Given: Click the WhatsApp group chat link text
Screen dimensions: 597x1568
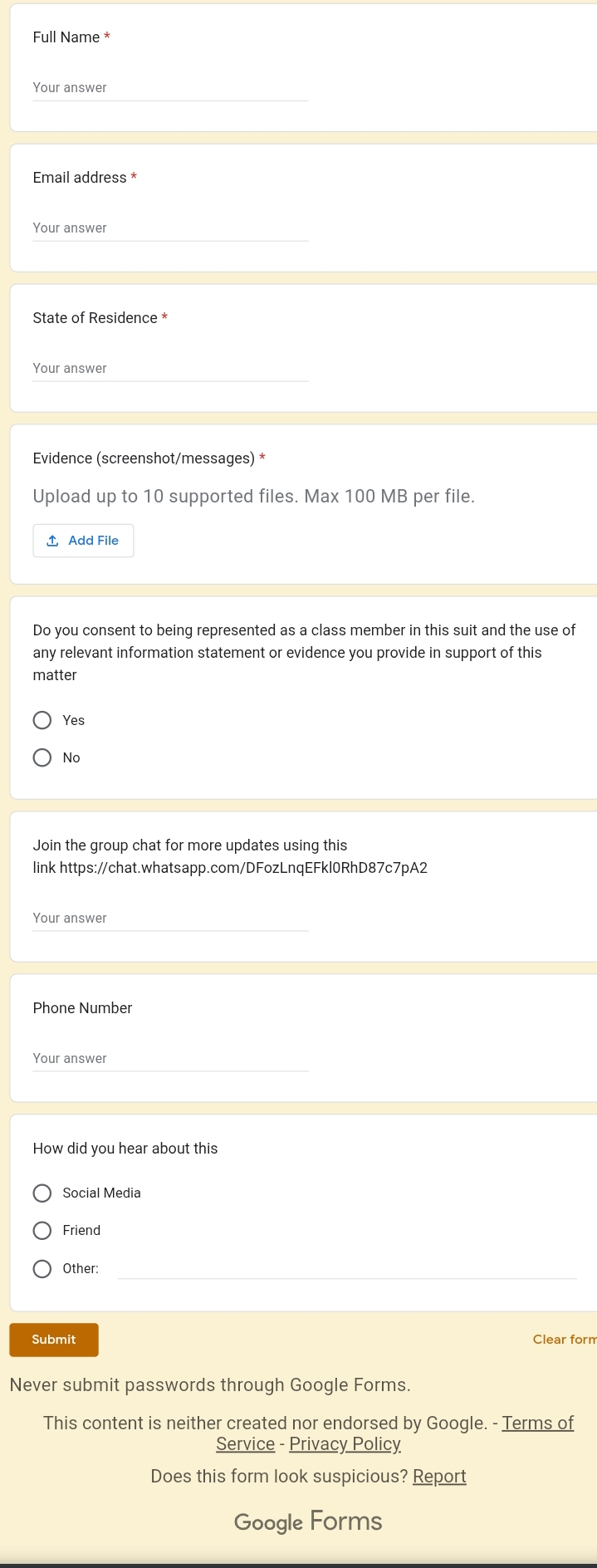Looking at the screenshot, I should (x=243, y=869).
